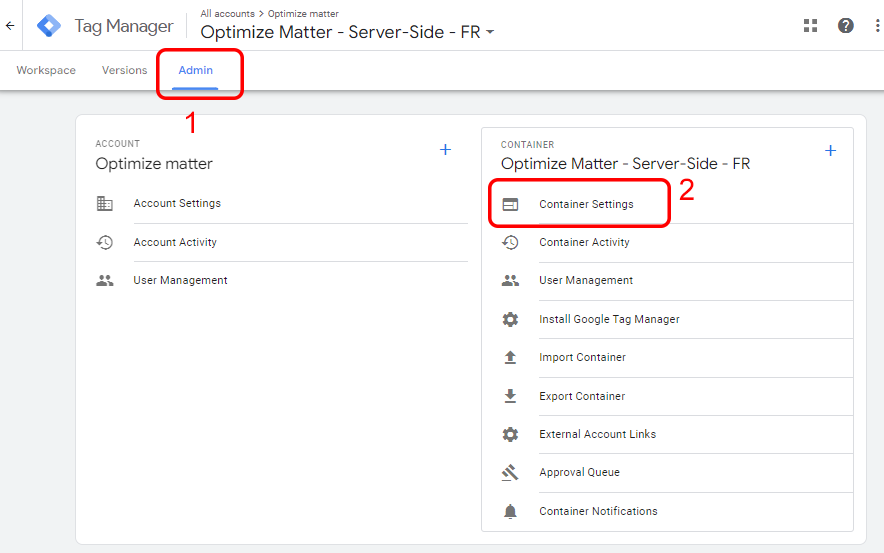Open Account Activity

(x=175, y=242)
